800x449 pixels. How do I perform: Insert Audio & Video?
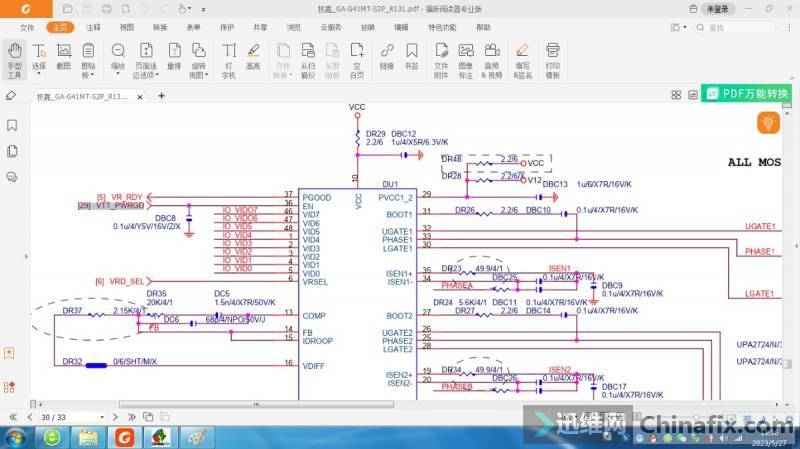pos(491,60)
